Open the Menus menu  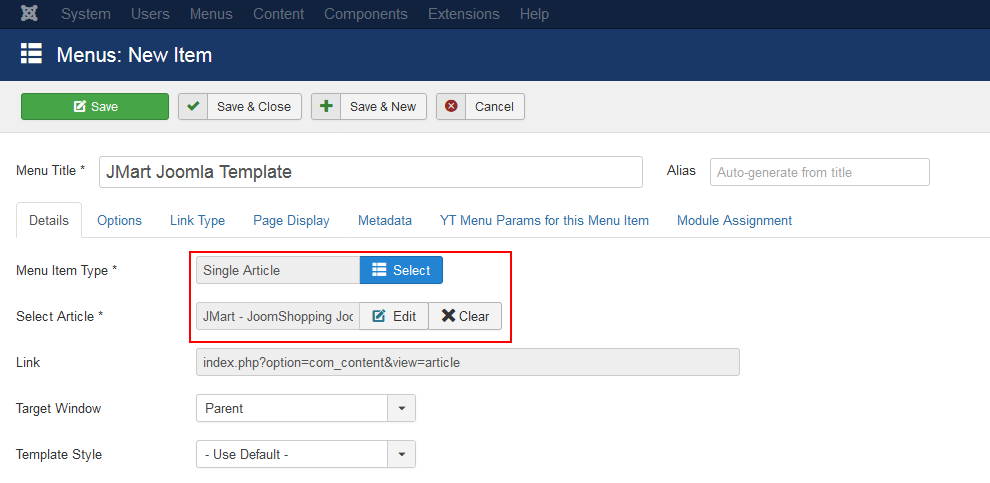click(211, 14)
